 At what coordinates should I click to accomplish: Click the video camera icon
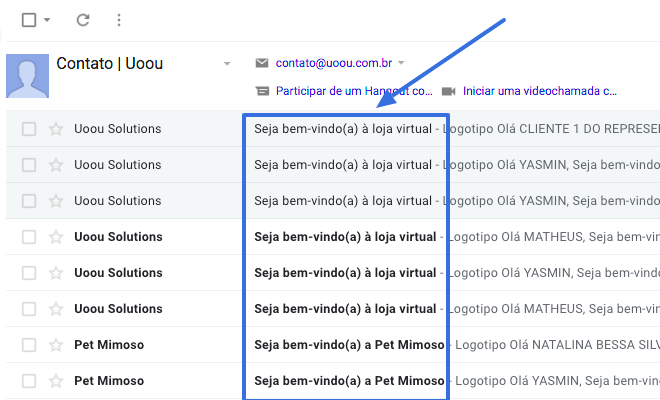449,91
